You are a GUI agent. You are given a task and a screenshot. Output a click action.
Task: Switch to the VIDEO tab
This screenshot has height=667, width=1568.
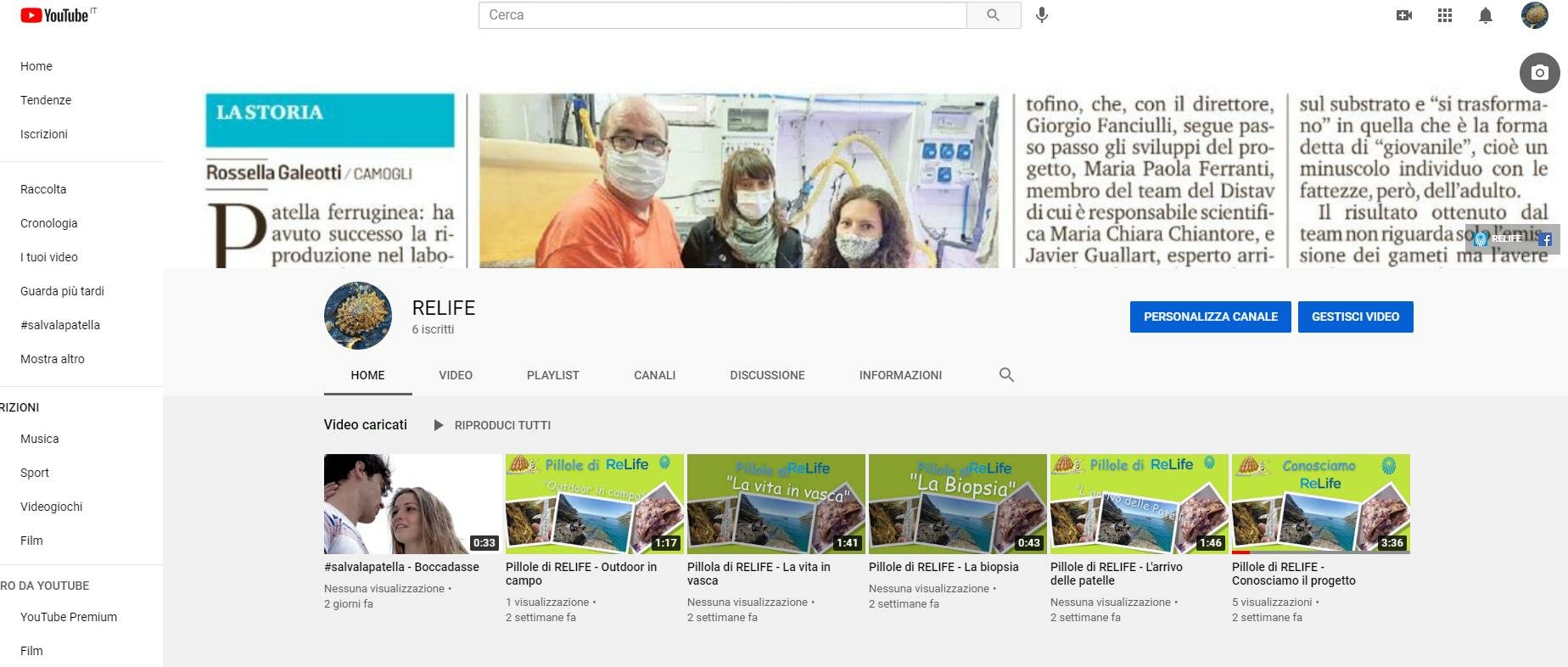click(x=456, y=375)
